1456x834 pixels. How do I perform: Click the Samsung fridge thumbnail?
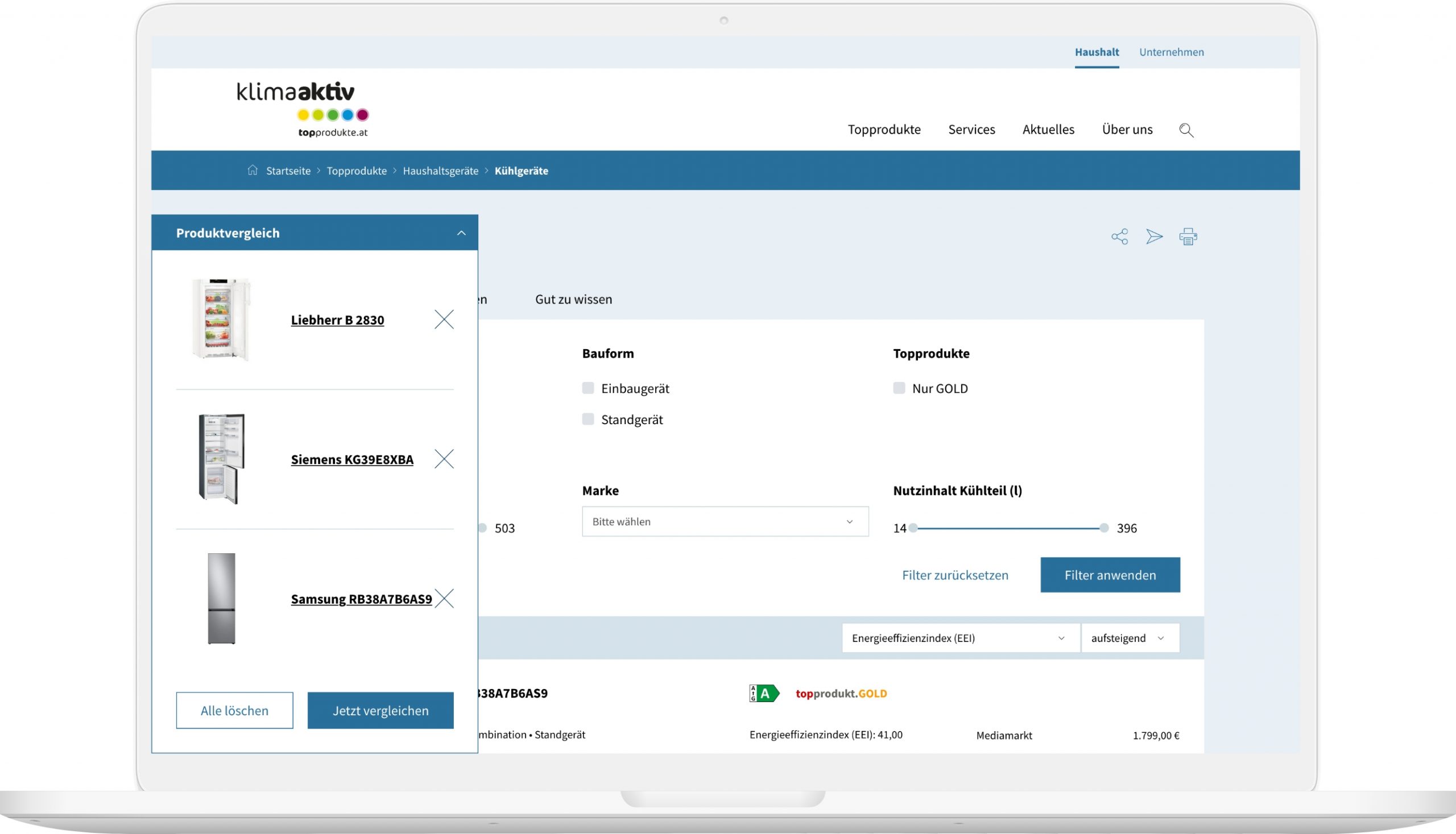(221, 599)
